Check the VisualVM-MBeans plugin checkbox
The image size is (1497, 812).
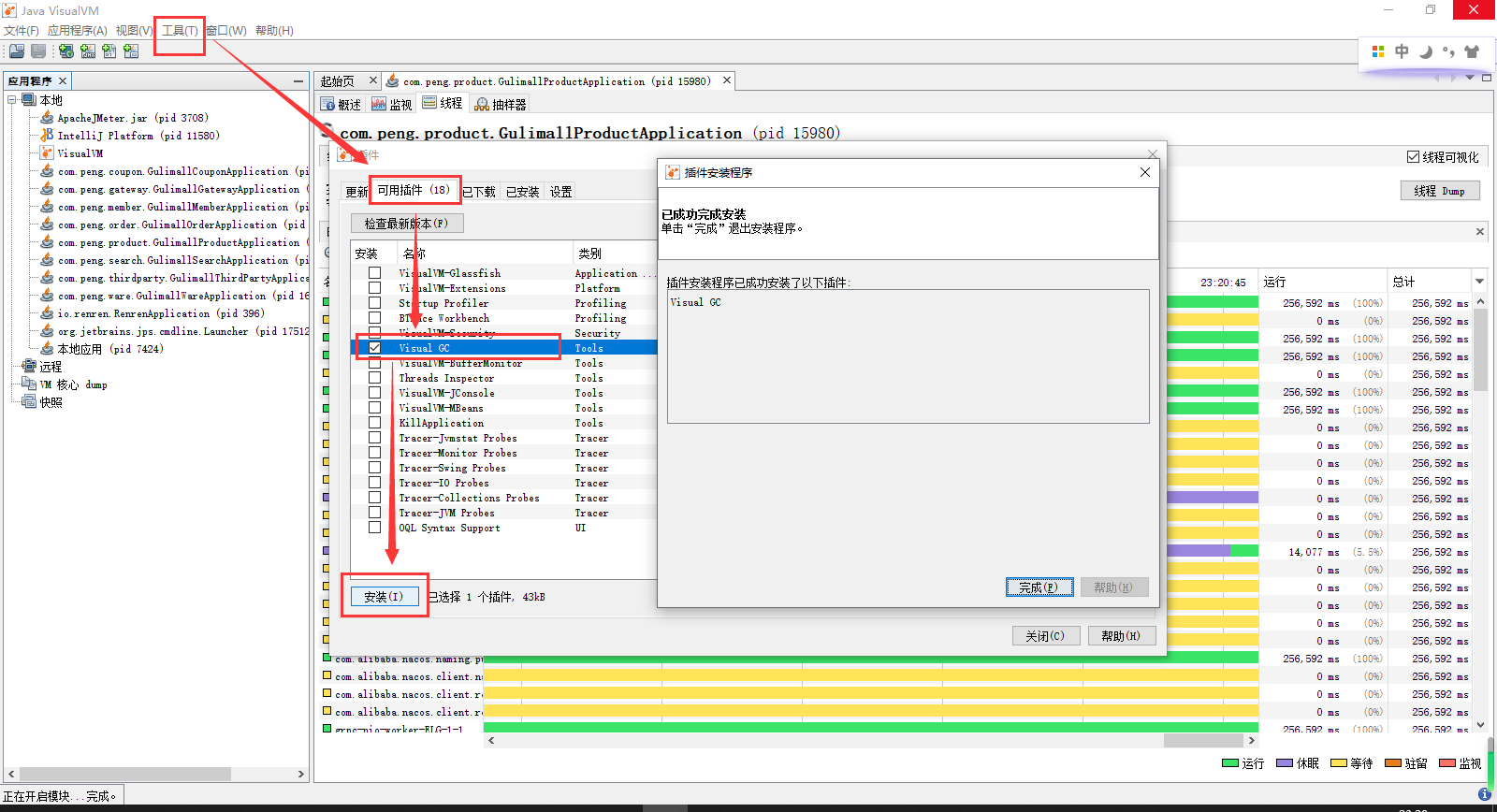click(x=374, y=408)
